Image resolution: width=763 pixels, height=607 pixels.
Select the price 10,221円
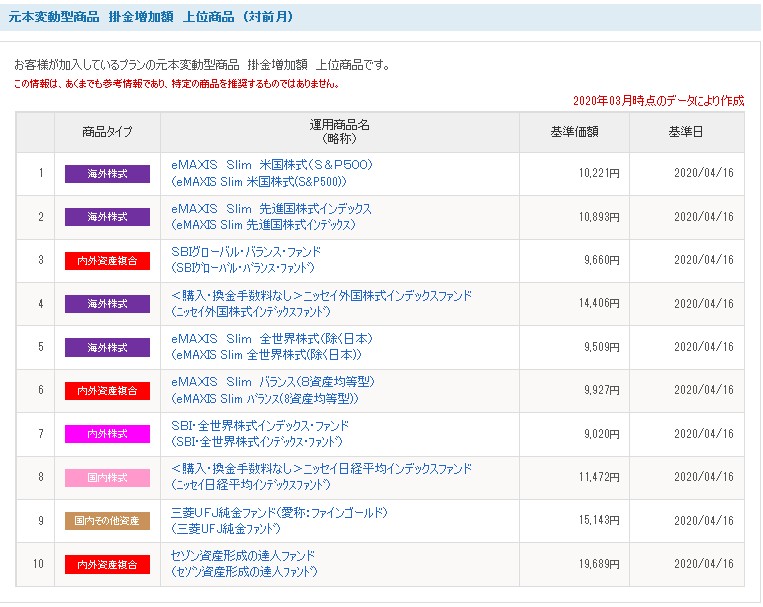pyautogui.click(x=599, y=173)
